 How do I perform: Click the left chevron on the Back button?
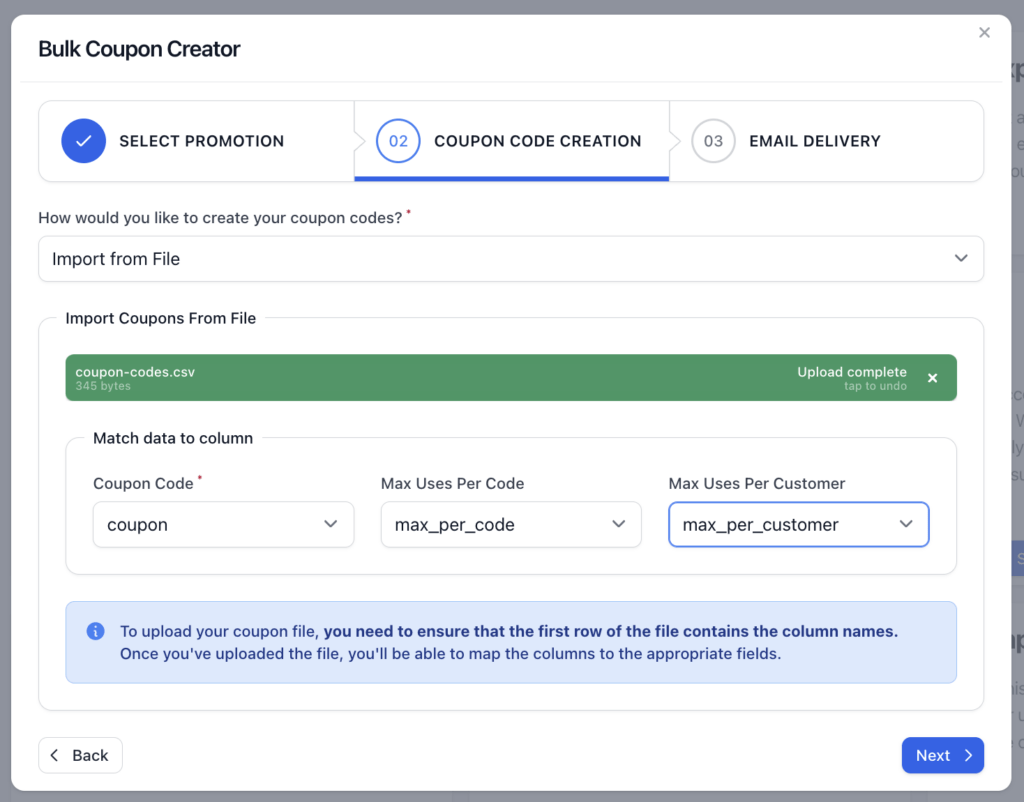(x=54, y=755)
